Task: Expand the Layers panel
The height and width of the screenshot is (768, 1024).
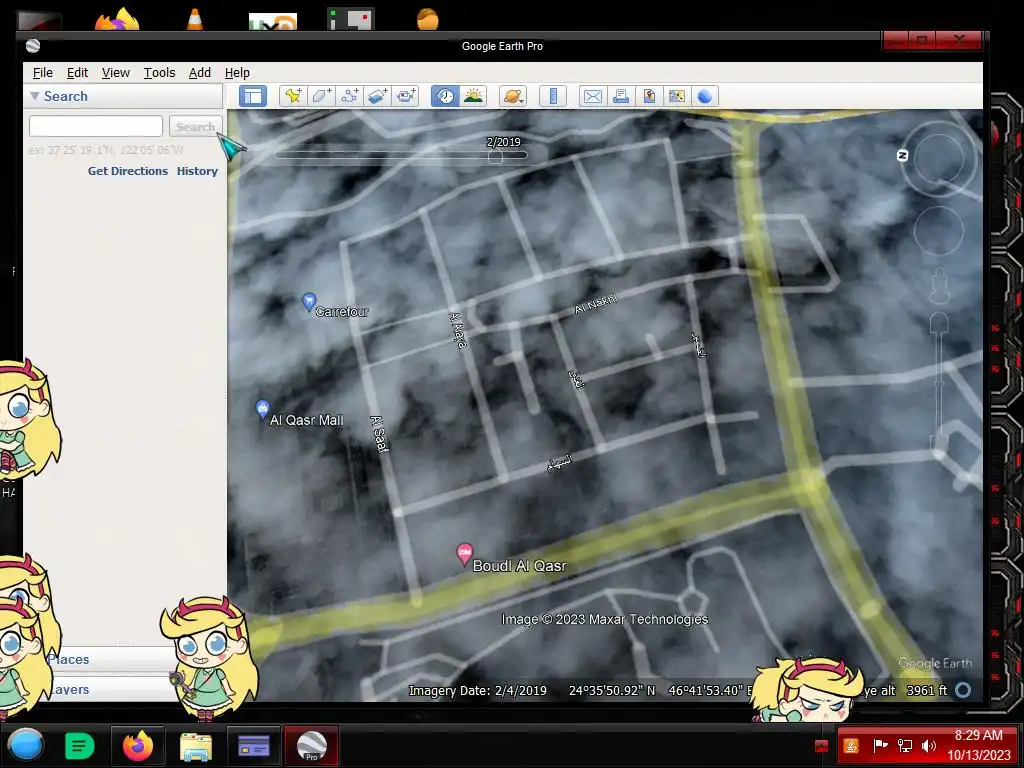Action: click(69, 690)
